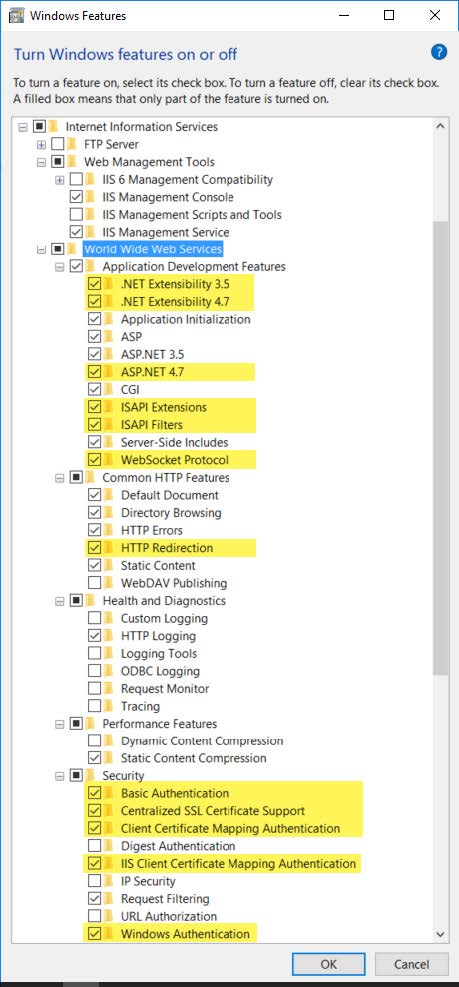Click folder icon beside Request Filtering
The image size is (459, 987).
point(110,899)
